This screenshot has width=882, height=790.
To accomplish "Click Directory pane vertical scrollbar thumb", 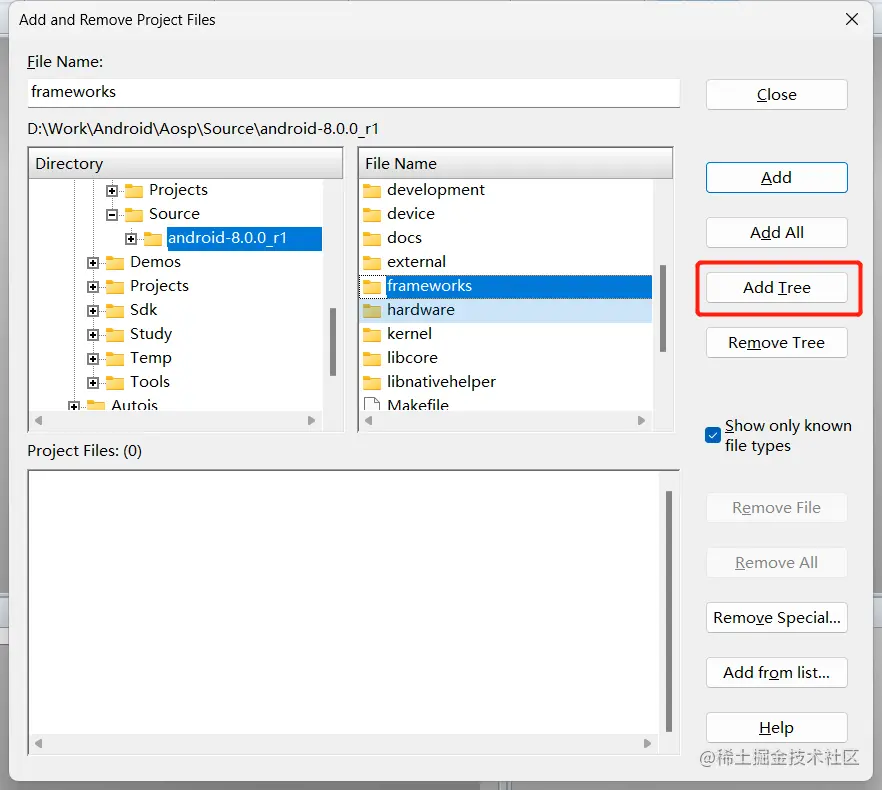I will click(333, 342).
